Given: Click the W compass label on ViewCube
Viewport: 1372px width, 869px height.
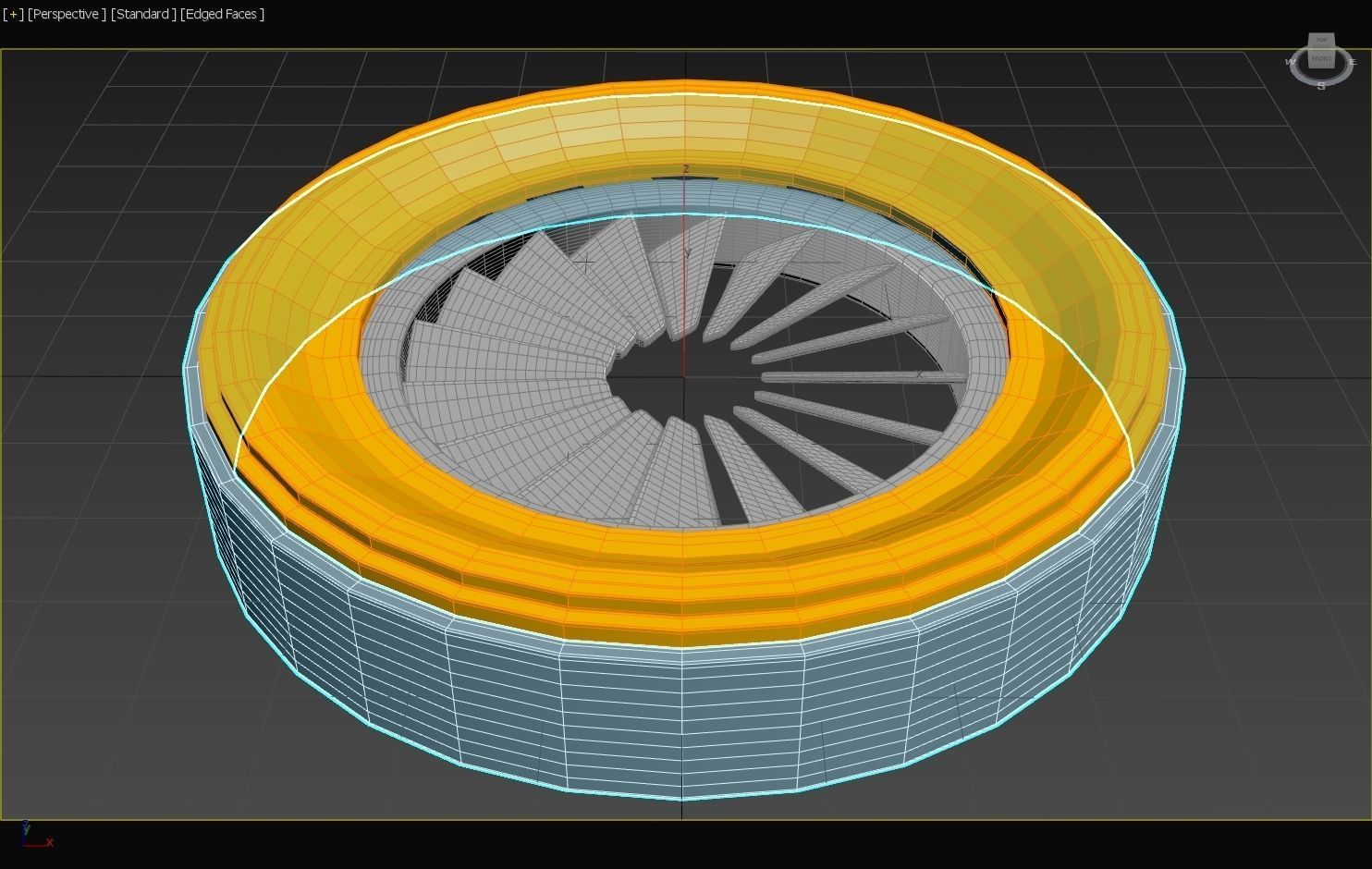Looking at the screenshot, I should [1291, 62].
